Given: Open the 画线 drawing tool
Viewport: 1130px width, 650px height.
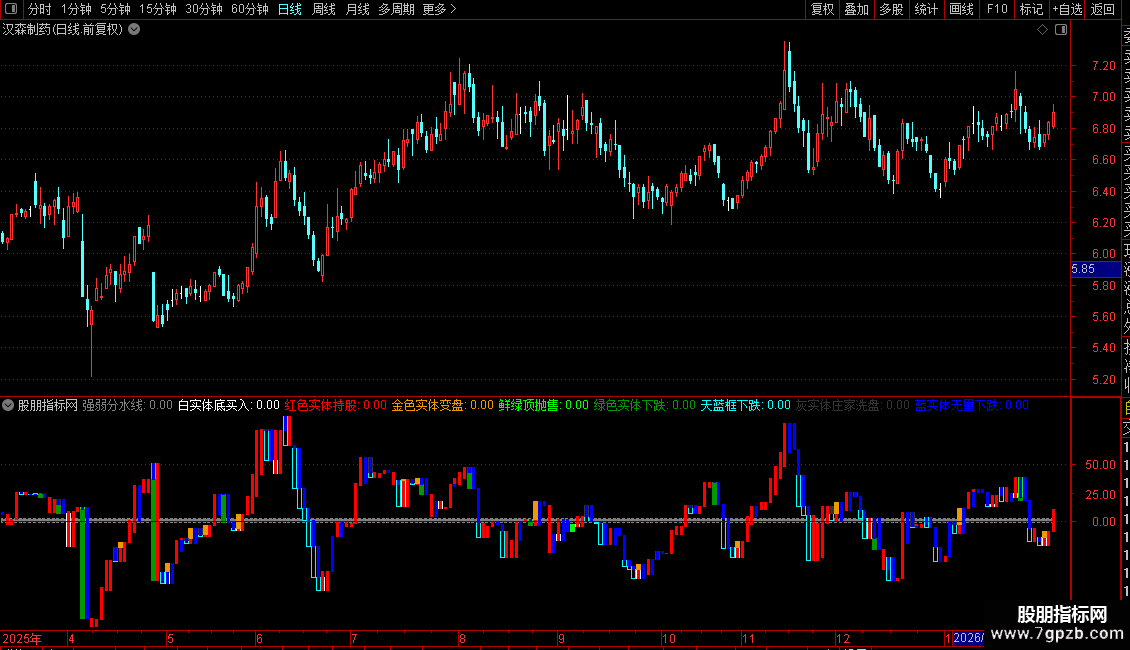Looking at the screenshot, I should [x=961, y=9].
